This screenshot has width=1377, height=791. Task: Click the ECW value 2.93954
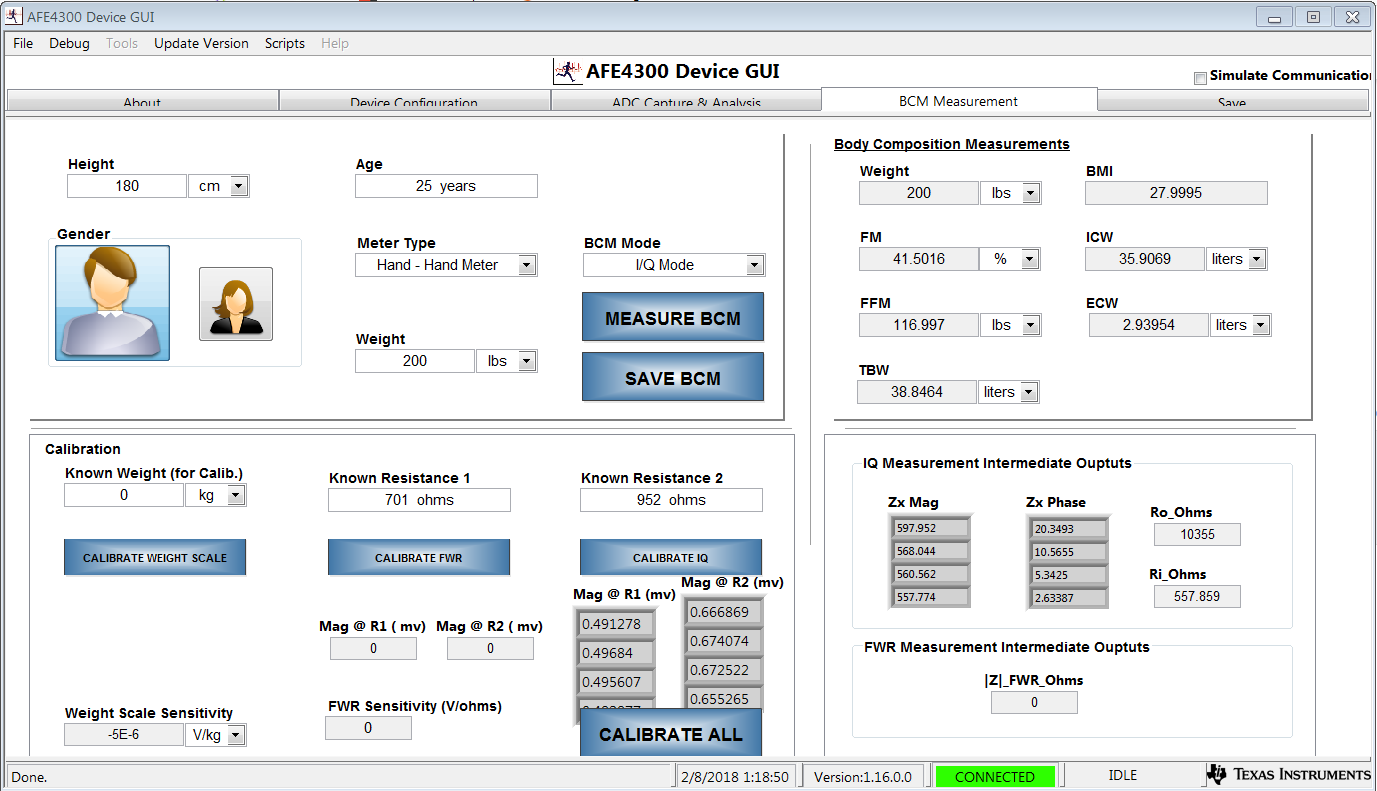pos(1149,325)
